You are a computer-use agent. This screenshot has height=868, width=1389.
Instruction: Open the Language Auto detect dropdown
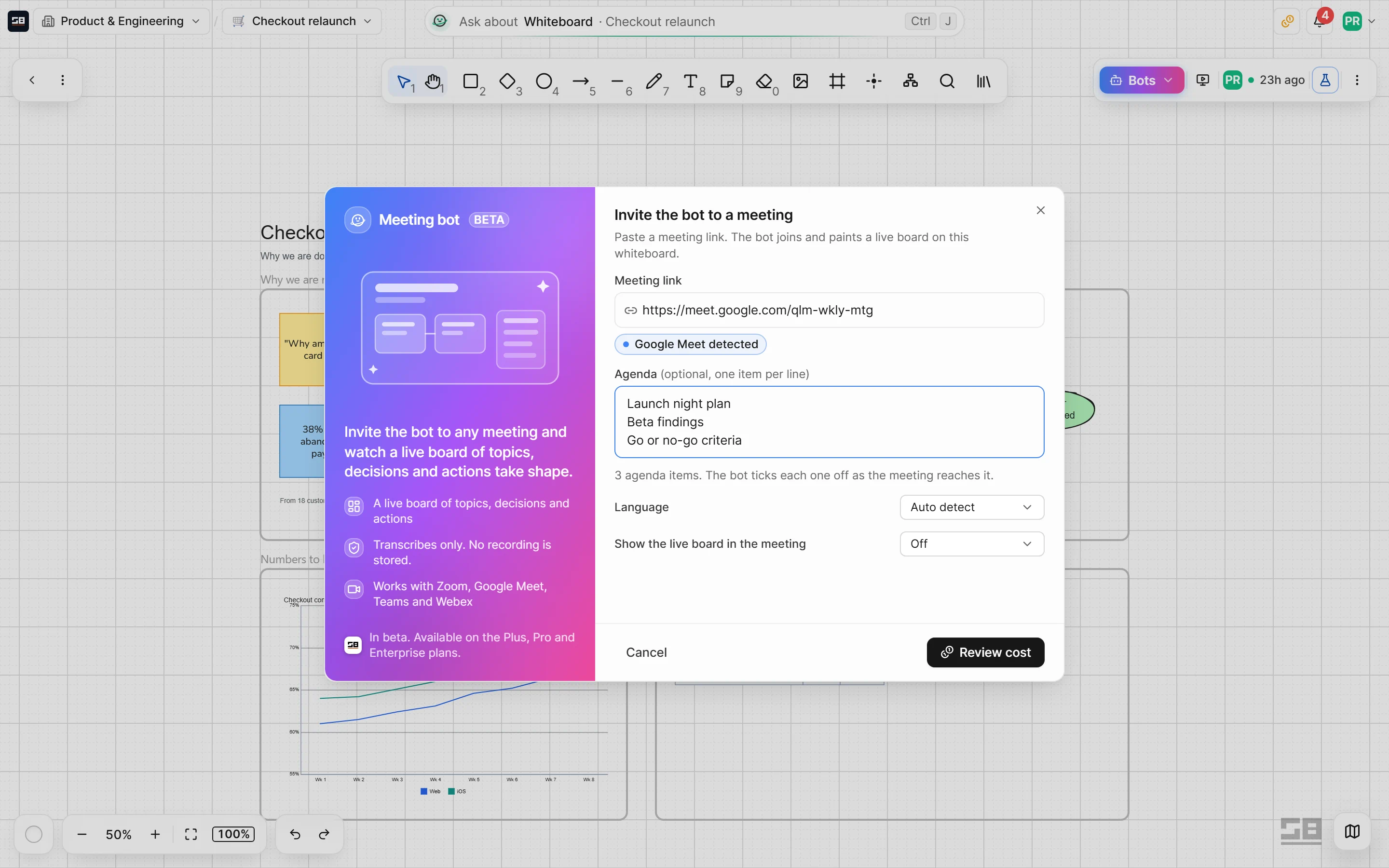click(x=972, y=507)
